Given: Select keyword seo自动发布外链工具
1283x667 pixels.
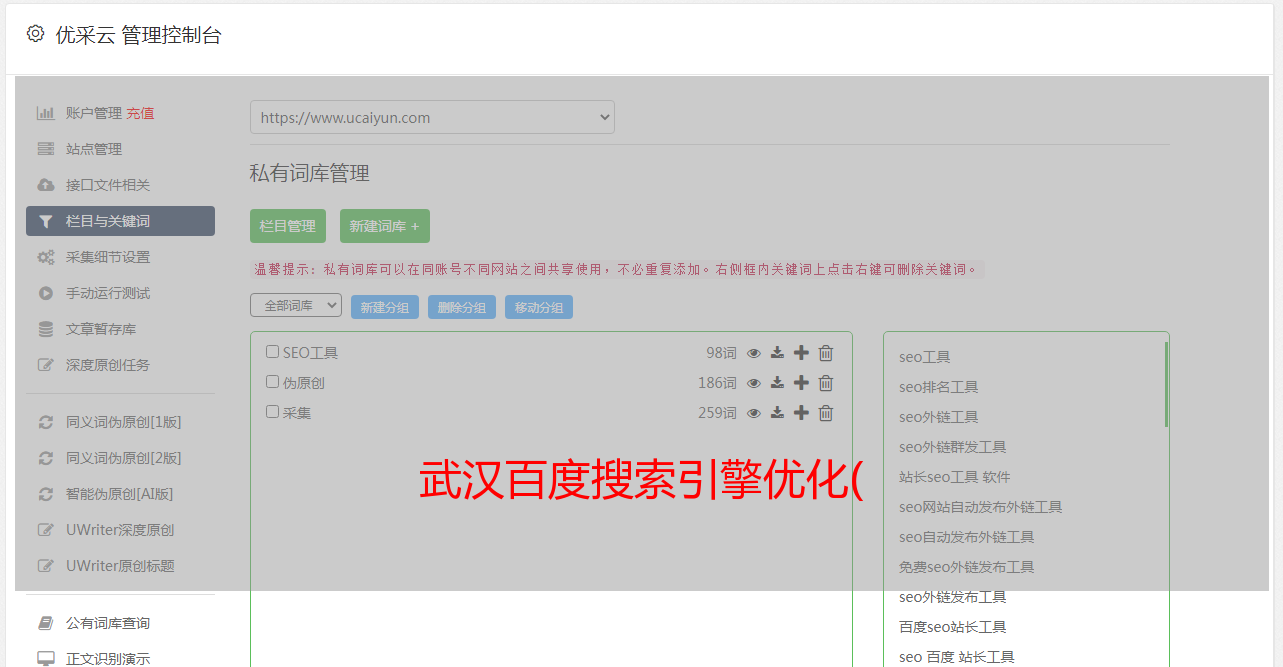Looking at the screenshot, I should click(966, 537).
